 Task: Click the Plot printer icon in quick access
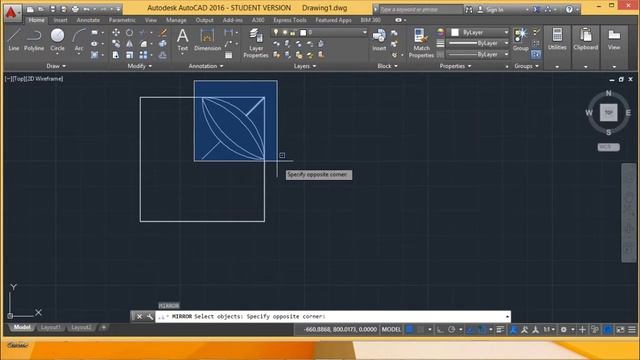coord(75,9)
